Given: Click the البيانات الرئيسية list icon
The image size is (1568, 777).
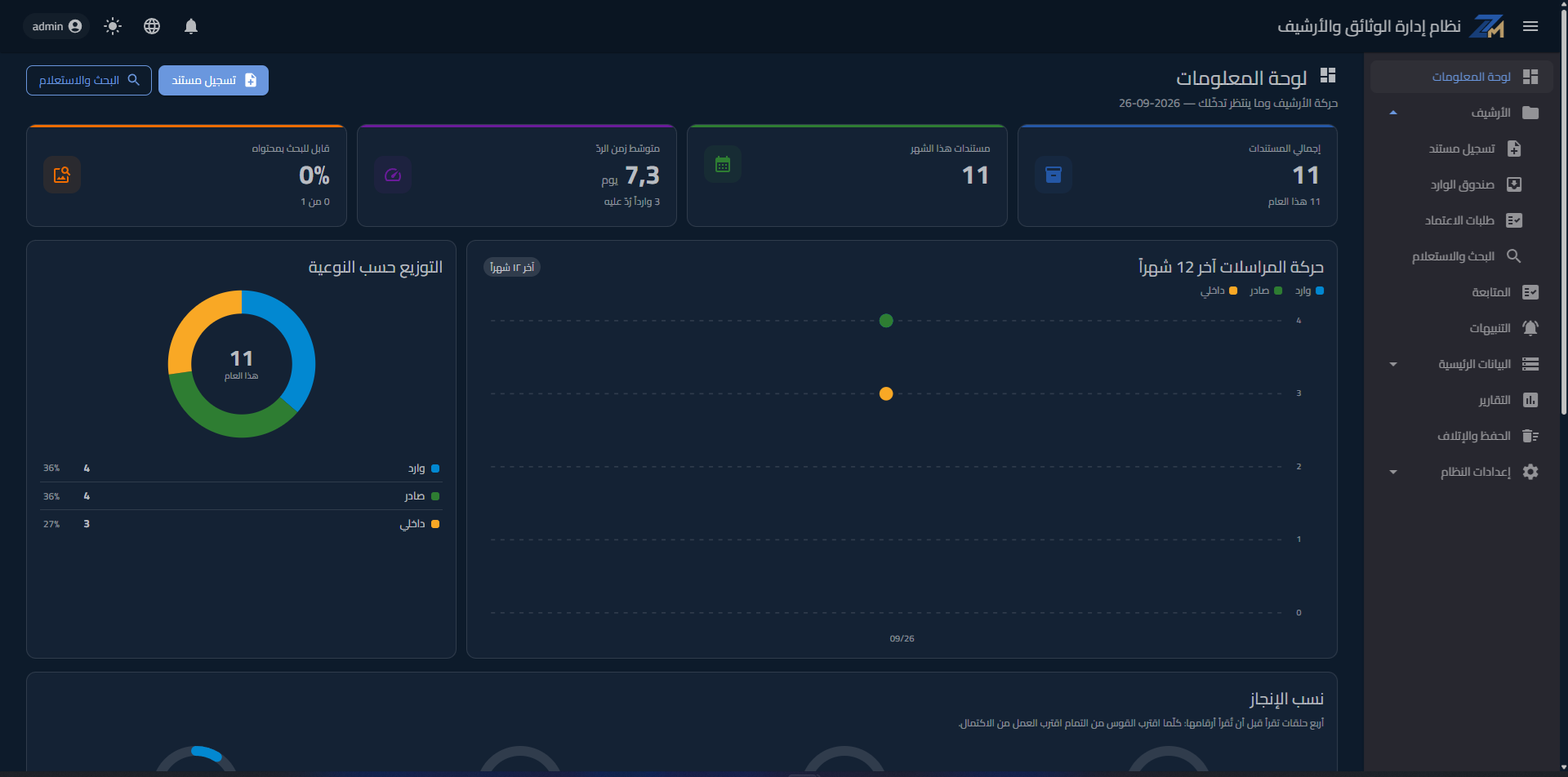Looking at the screenshot, I should point(1530,364).
